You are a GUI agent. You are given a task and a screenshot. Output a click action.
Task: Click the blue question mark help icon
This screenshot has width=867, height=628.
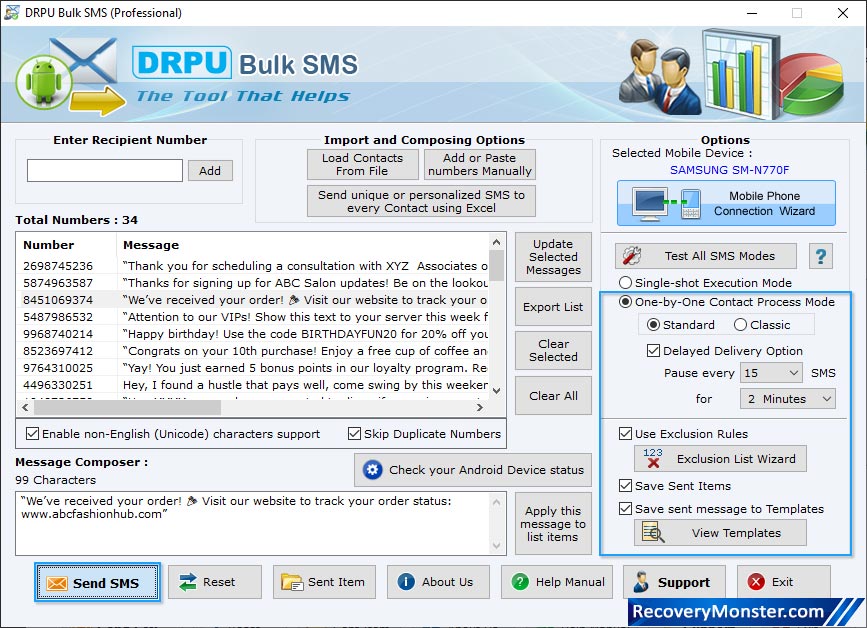[x=821, y=256]
